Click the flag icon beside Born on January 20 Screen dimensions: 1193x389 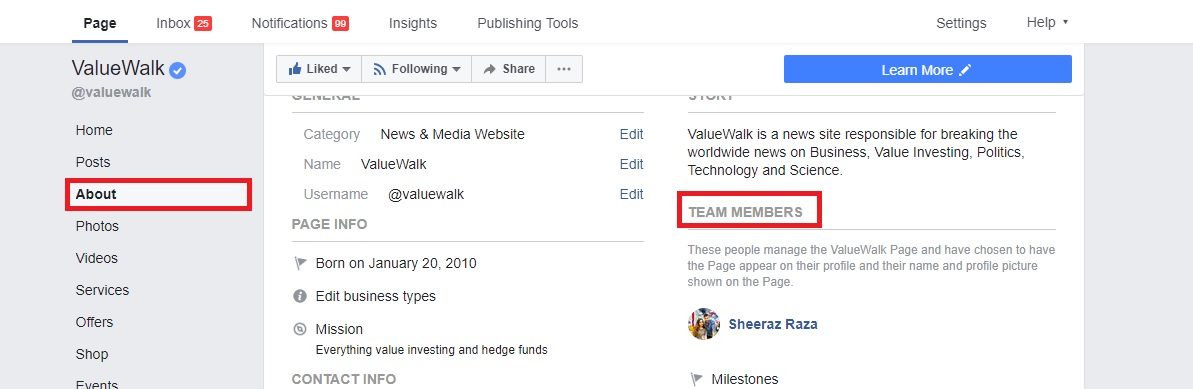[x=300, y=263]
